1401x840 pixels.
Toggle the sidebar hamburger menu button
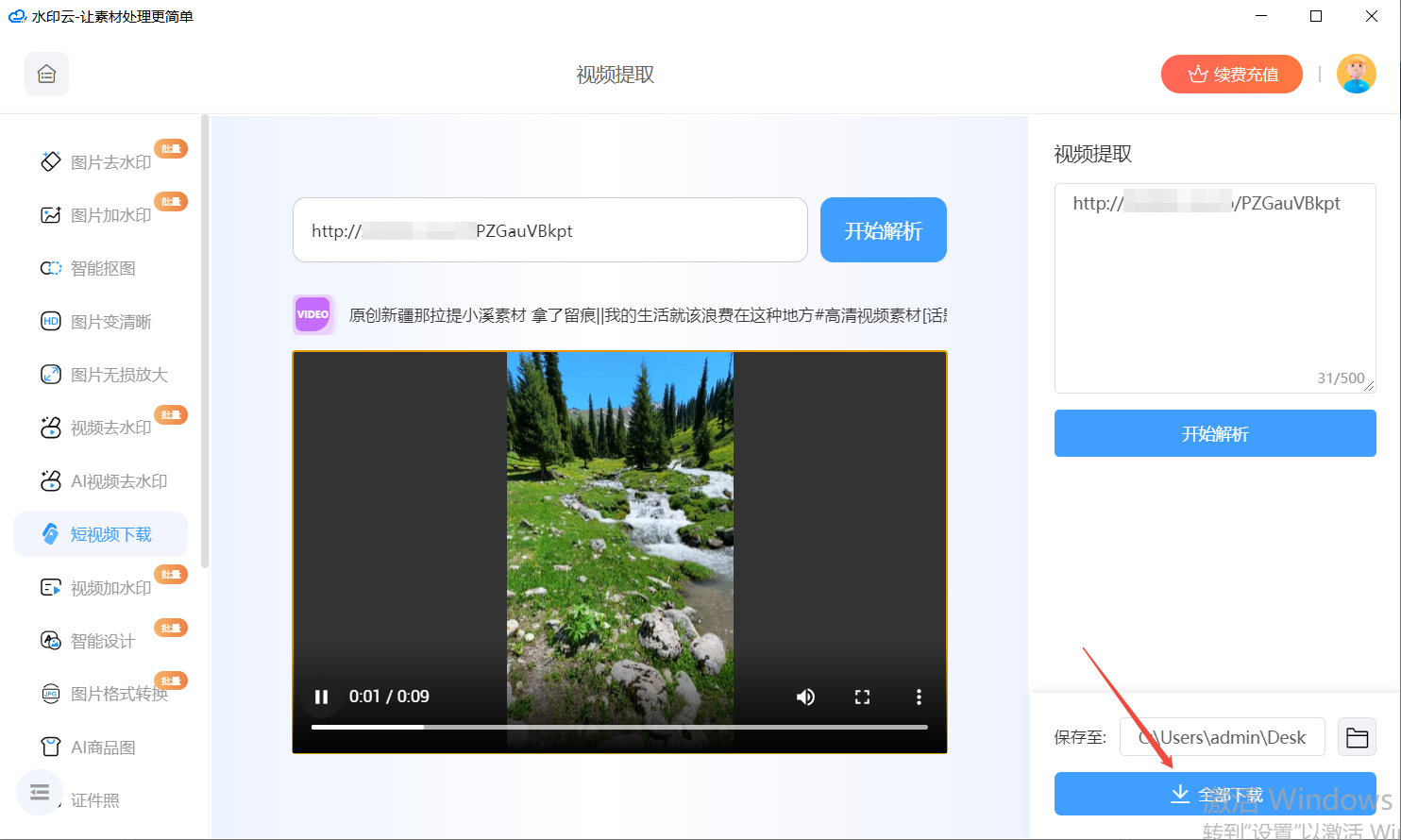point(40,792)
